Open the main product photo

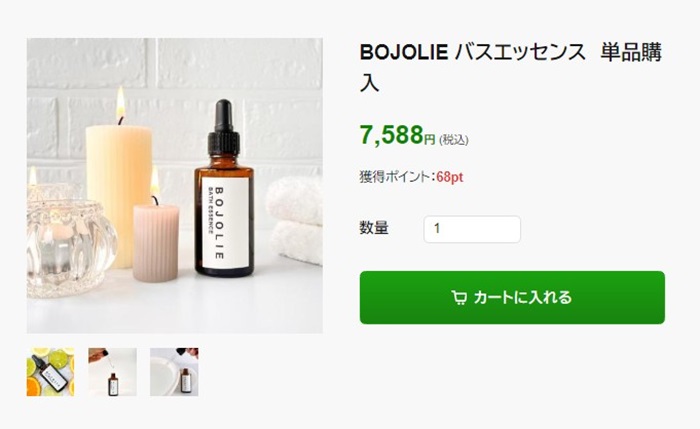point(175,186)
